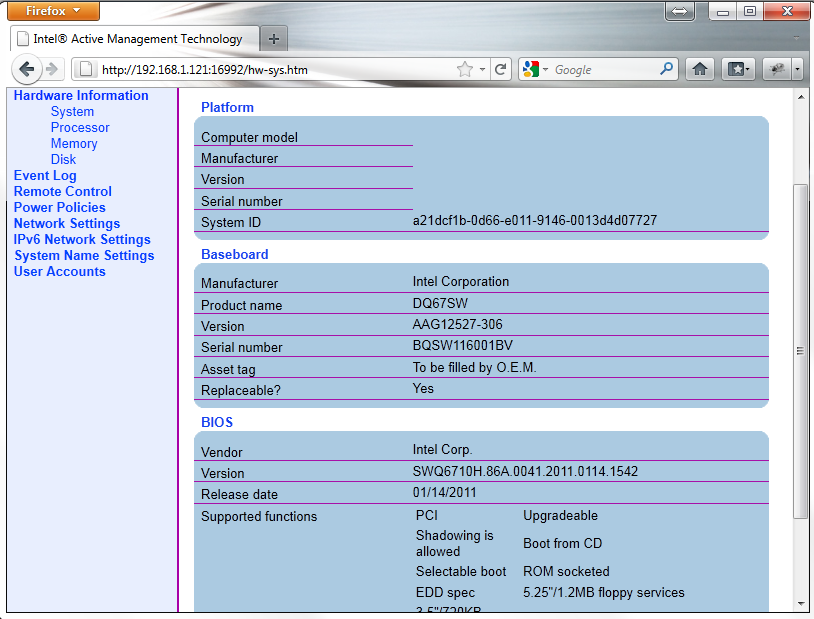
Task: Select baseboard version AAG12527-306
Action: tap(457, 325)
